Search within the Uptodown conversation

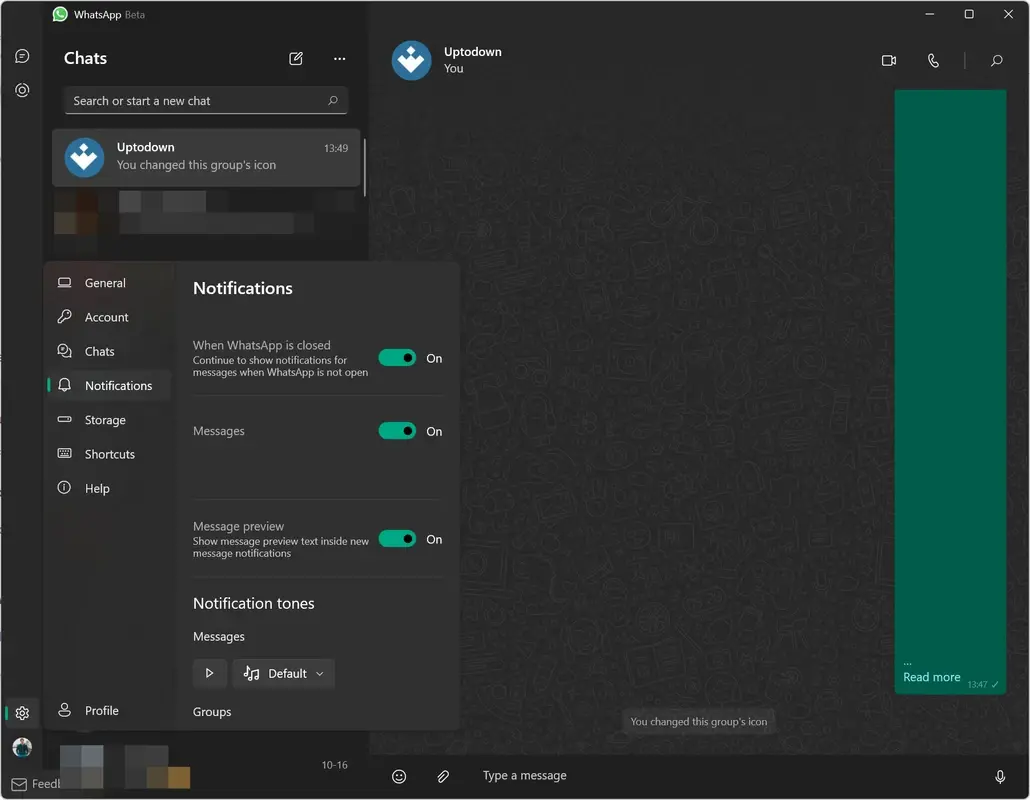[996, 60]
